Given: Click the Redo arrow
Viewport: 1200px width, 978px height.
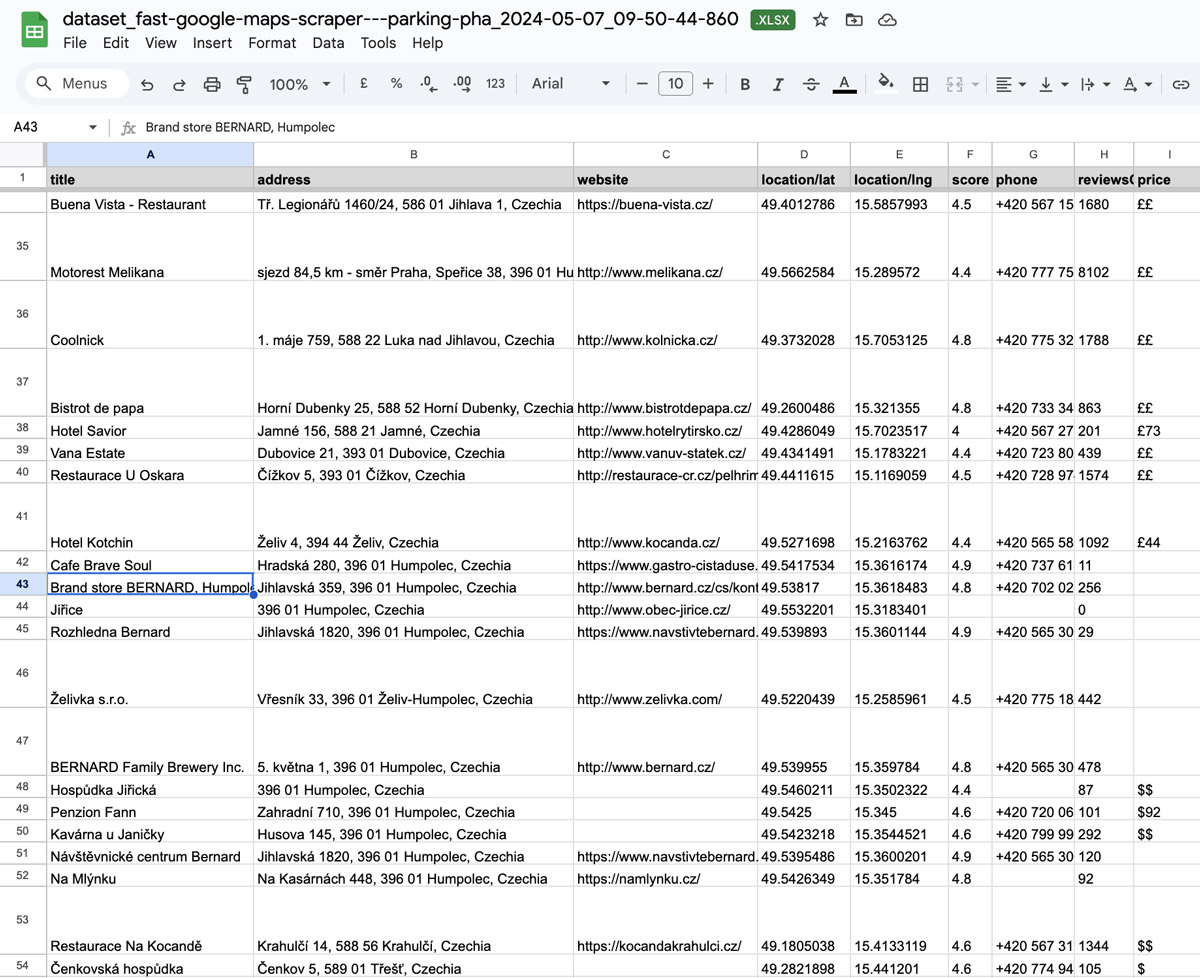Looking at the screenshot, I should pos(179,84).
